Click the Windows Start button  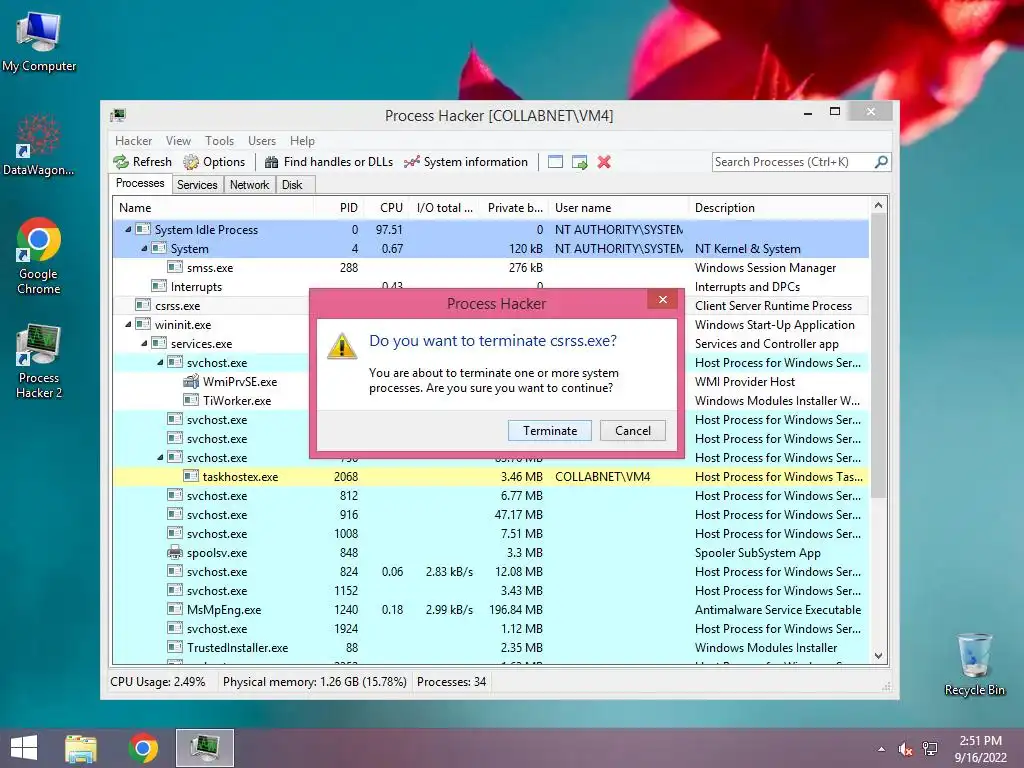coord(24,748)
